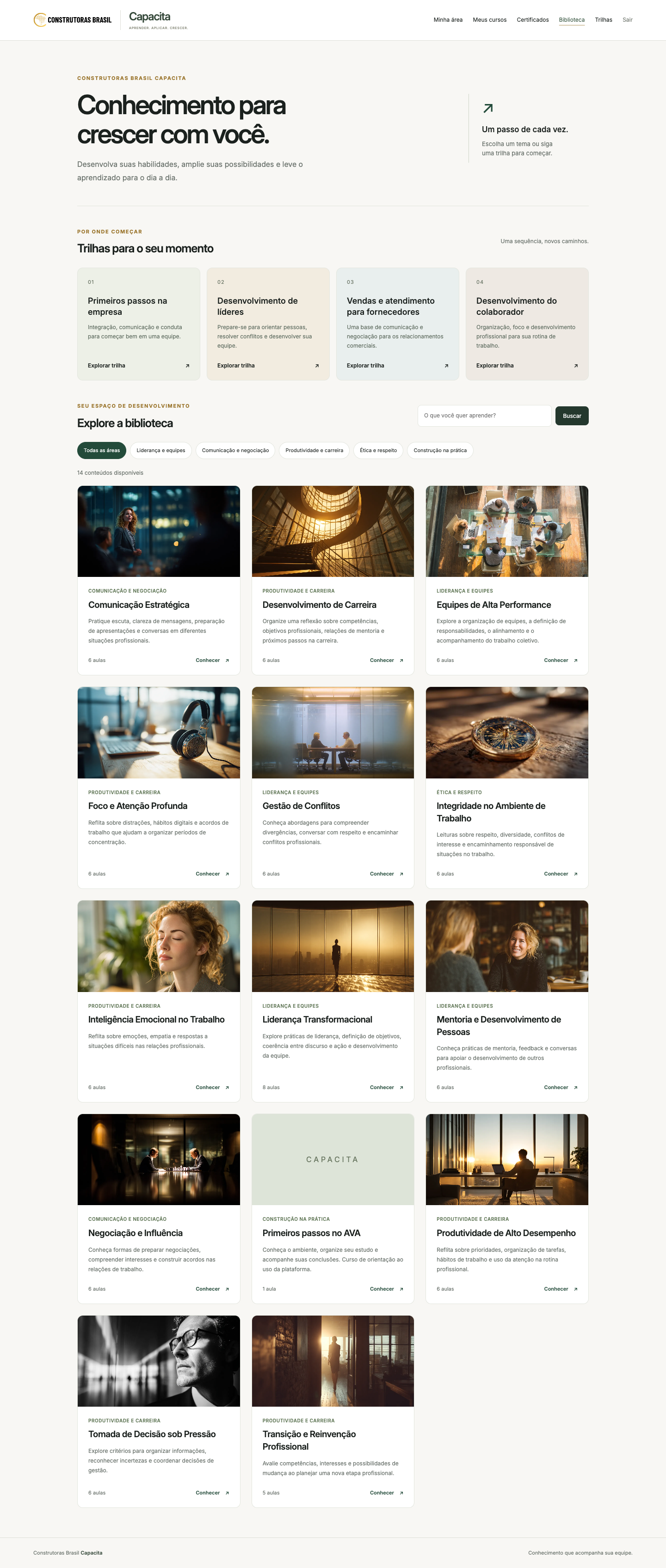Click the Sair logout link
The width and height of the screenshot is (666, 1568).
point(628,20)
